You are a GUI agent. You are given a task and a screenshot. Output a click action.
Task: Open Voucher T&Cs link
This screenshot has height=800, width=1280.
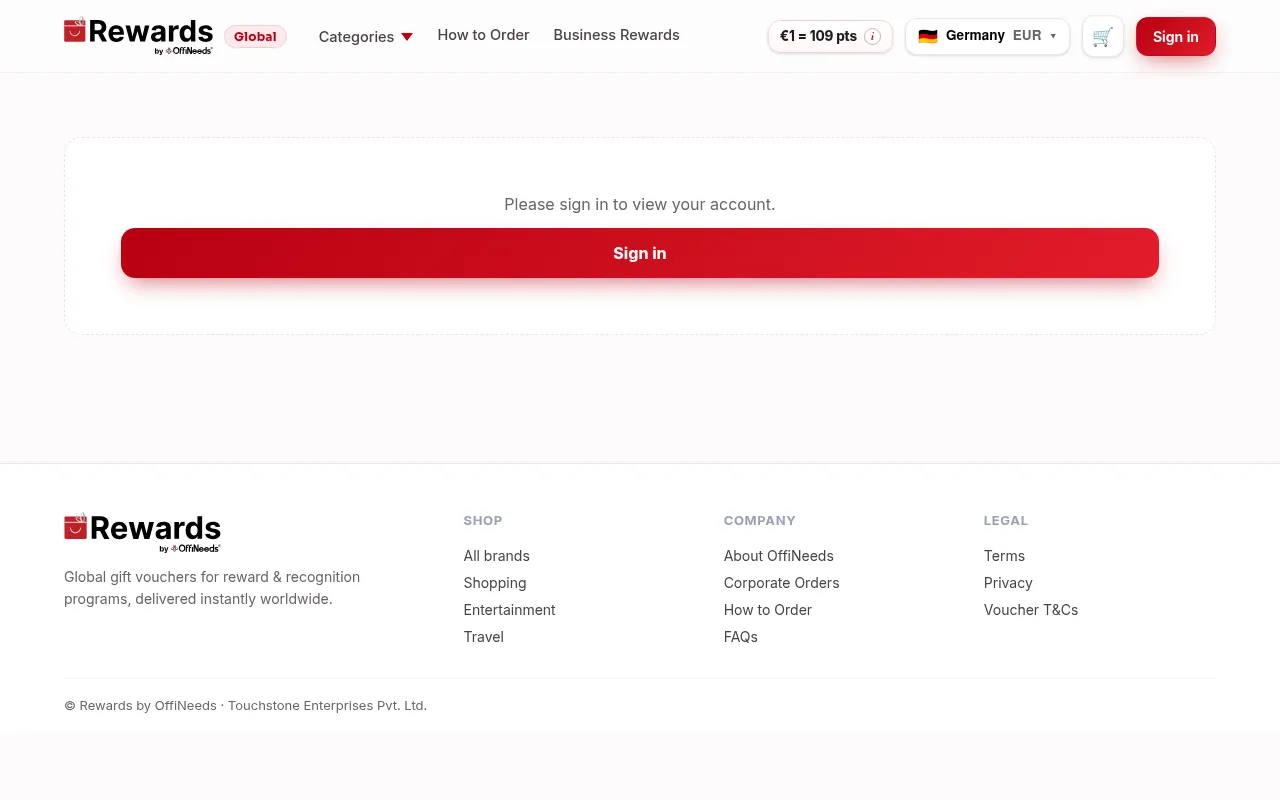[1031, 610]
